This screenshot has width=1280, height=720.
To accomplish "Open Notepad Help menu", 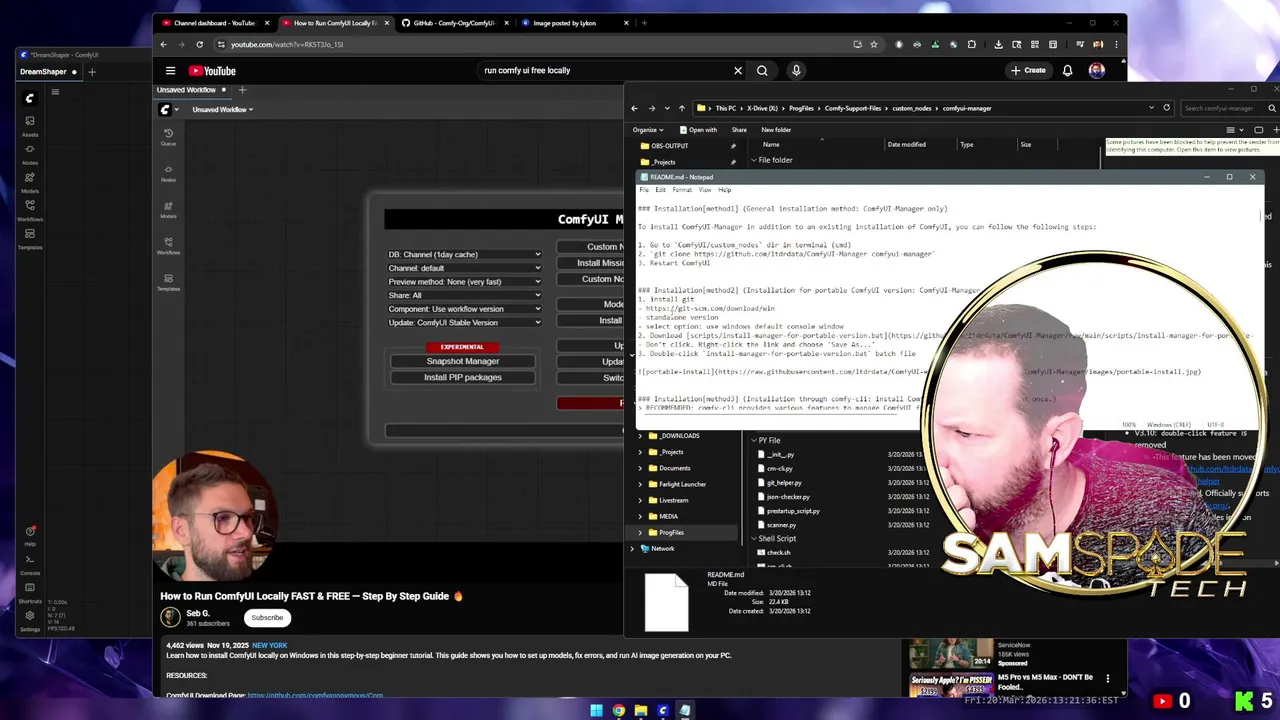I will tap(724, 190).
